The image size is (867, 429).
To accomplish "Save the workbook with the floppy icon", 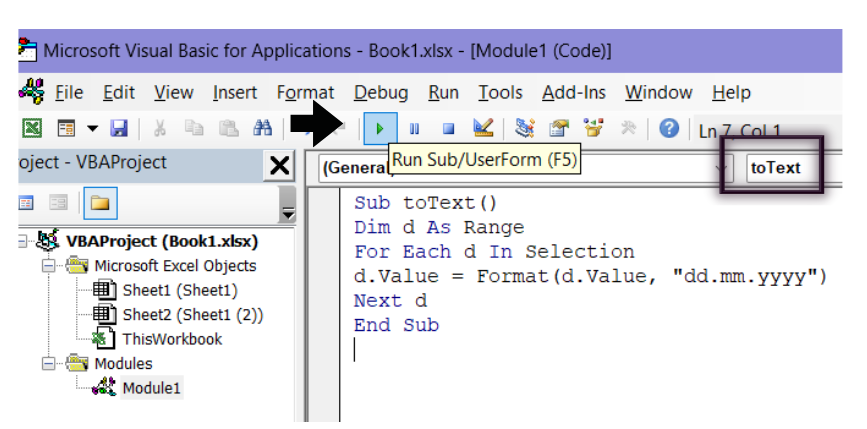I will [x=119, y=129].
